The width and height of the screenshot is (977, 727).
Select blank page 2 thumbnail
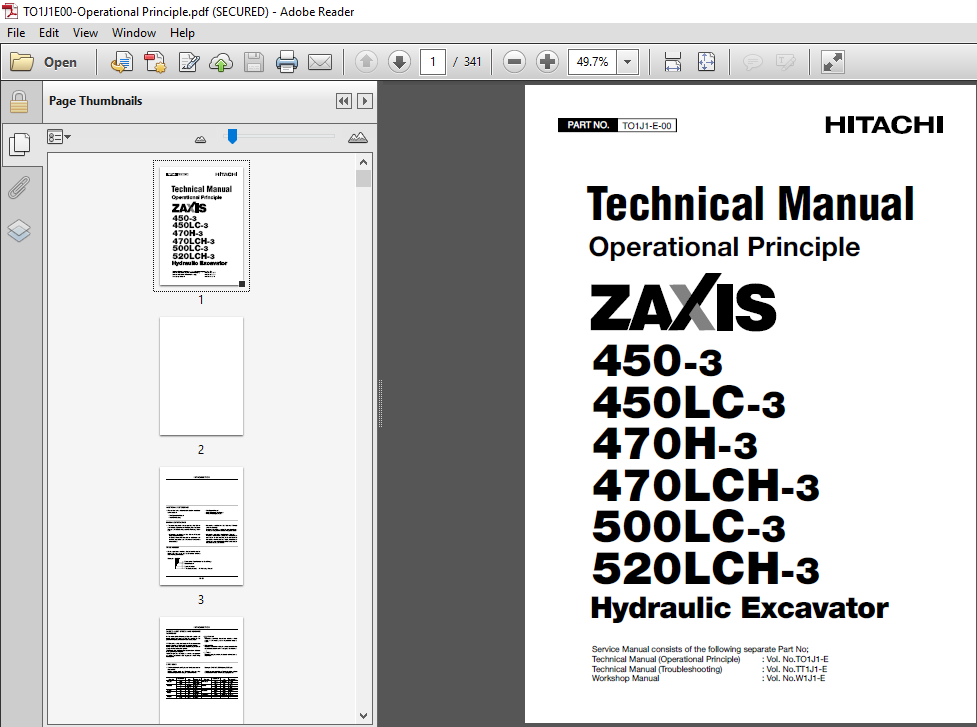[x=201, y=376]
